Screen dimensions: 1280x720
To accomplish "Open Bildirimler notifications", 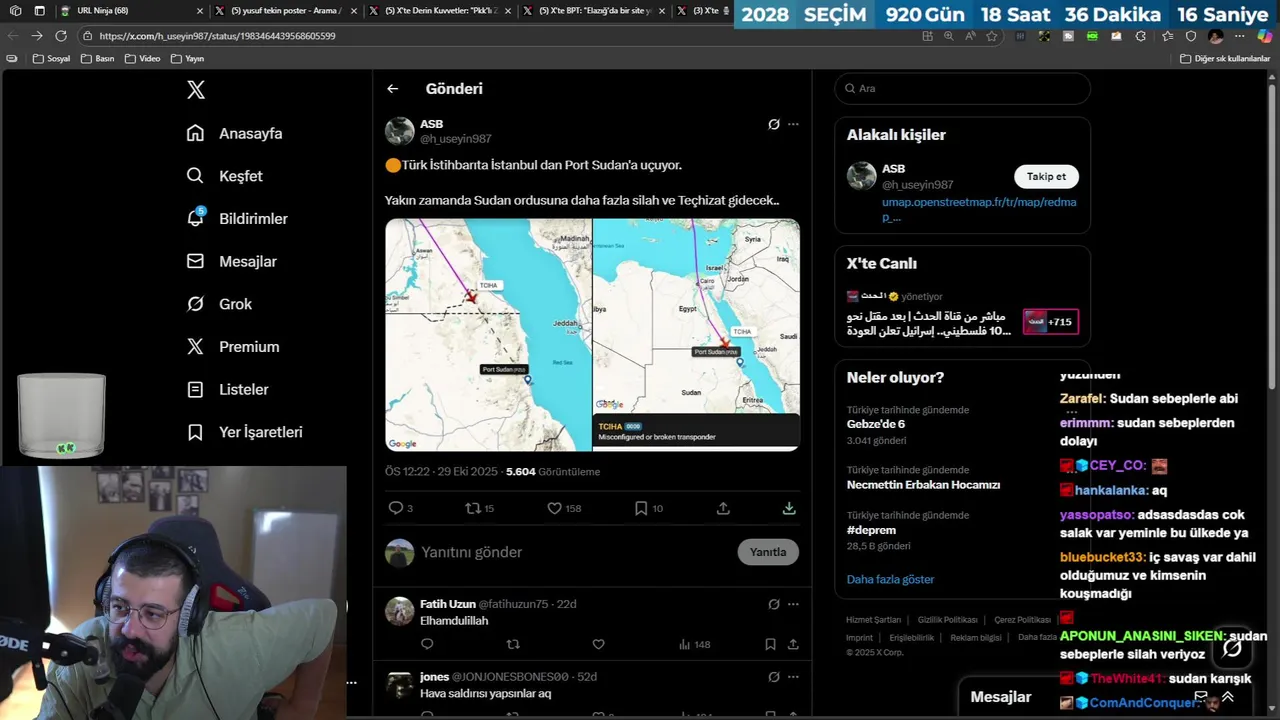I will 237,218.
